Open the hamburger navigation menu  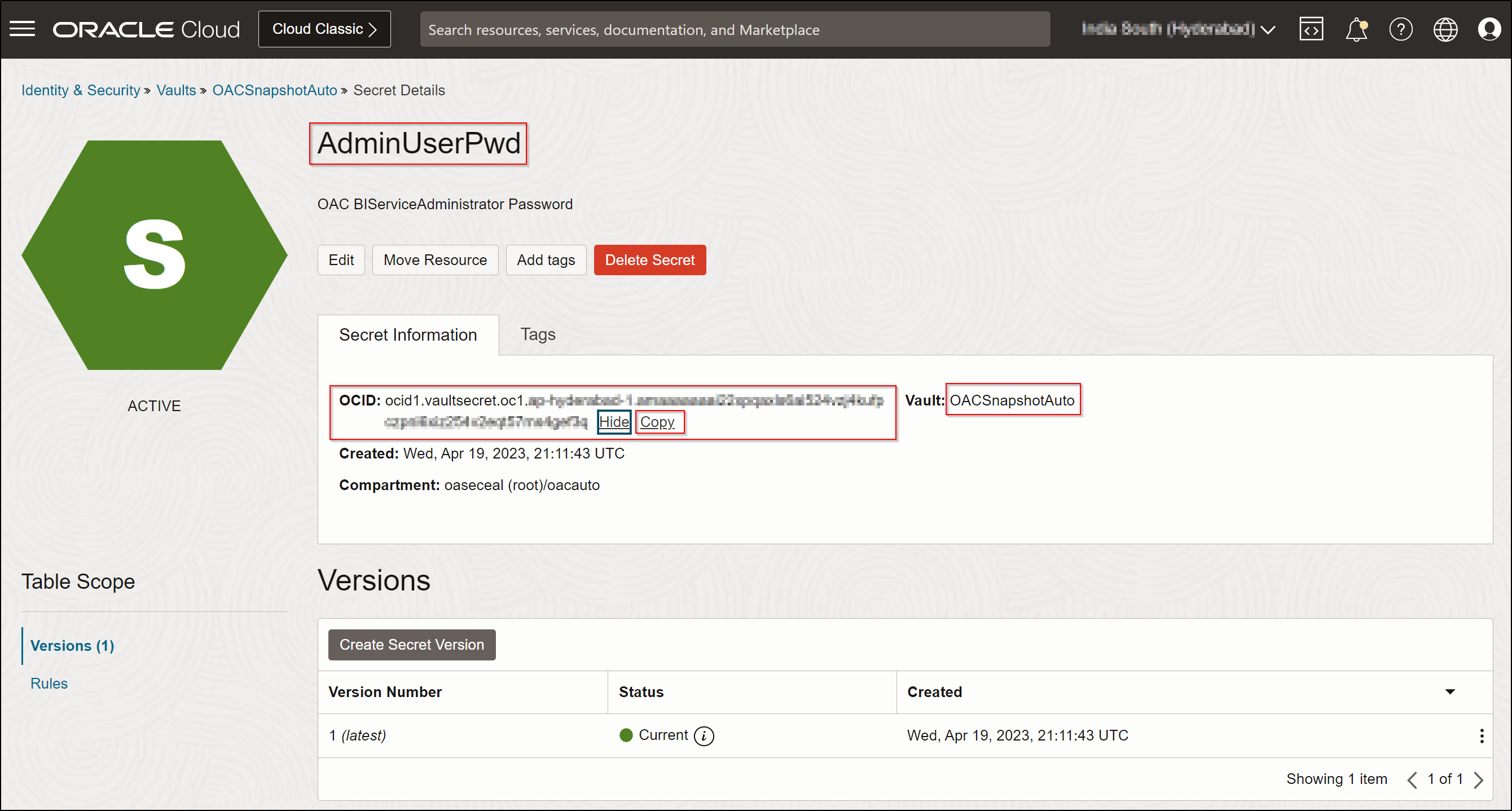click(23, 29)
